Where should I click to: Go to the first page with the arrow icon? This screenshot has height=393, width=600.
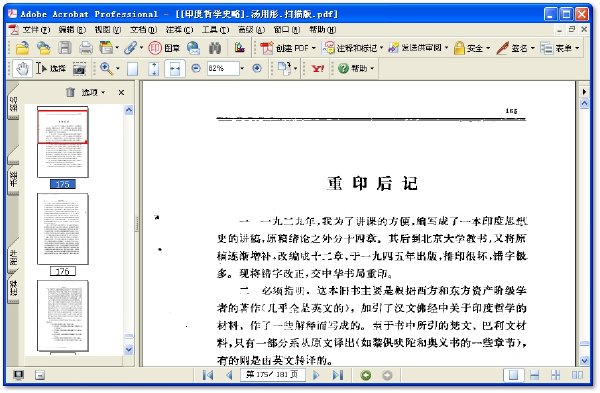pos(208,375)
